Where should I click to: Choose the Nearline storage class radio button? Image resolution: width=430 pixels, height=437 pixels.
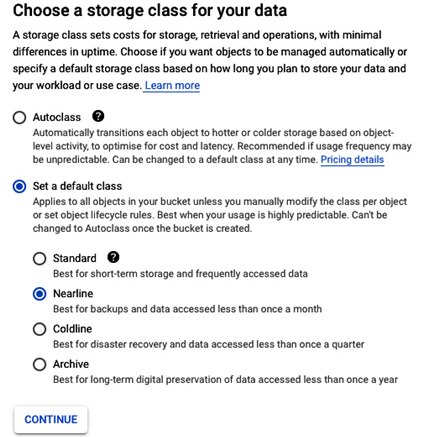[x=39, y=294]
